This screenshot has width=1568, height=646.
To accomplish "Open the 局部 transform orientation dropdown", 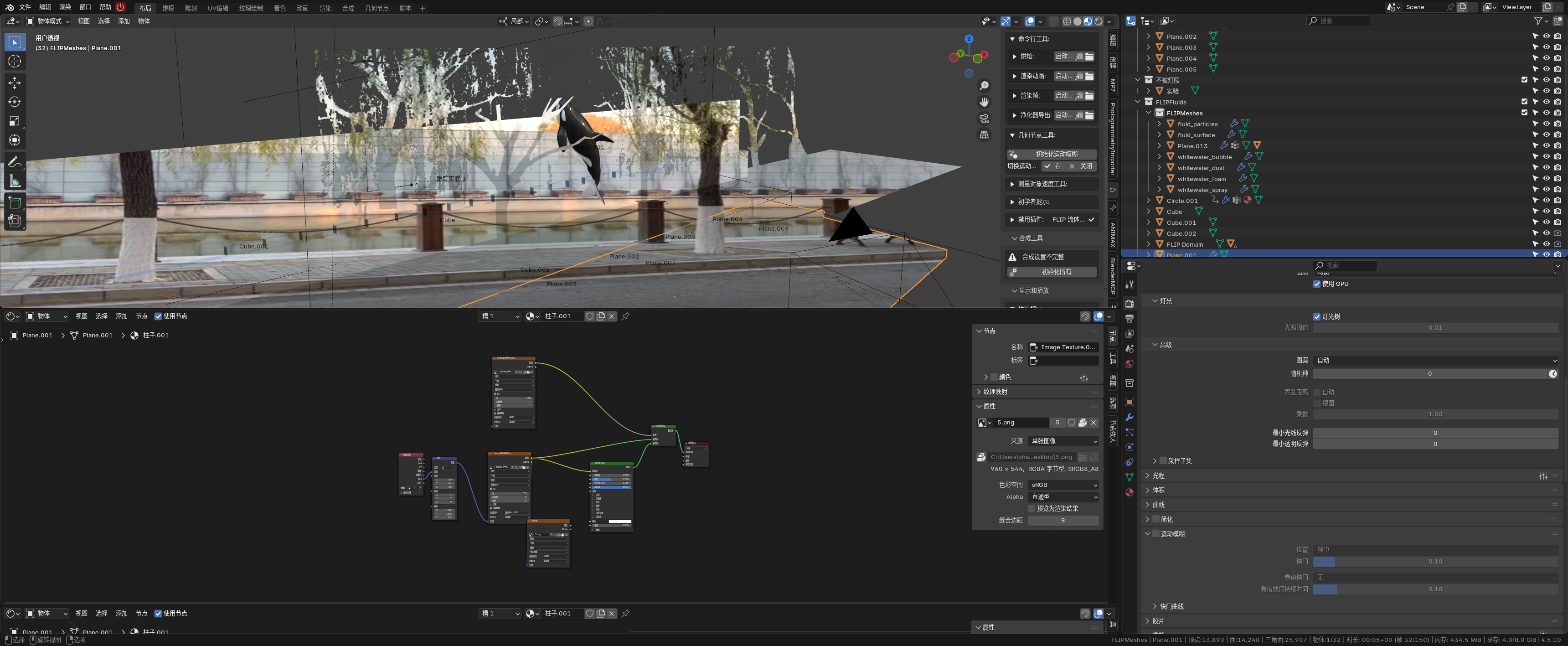I will pyautogui.click(x=514, y=21).
